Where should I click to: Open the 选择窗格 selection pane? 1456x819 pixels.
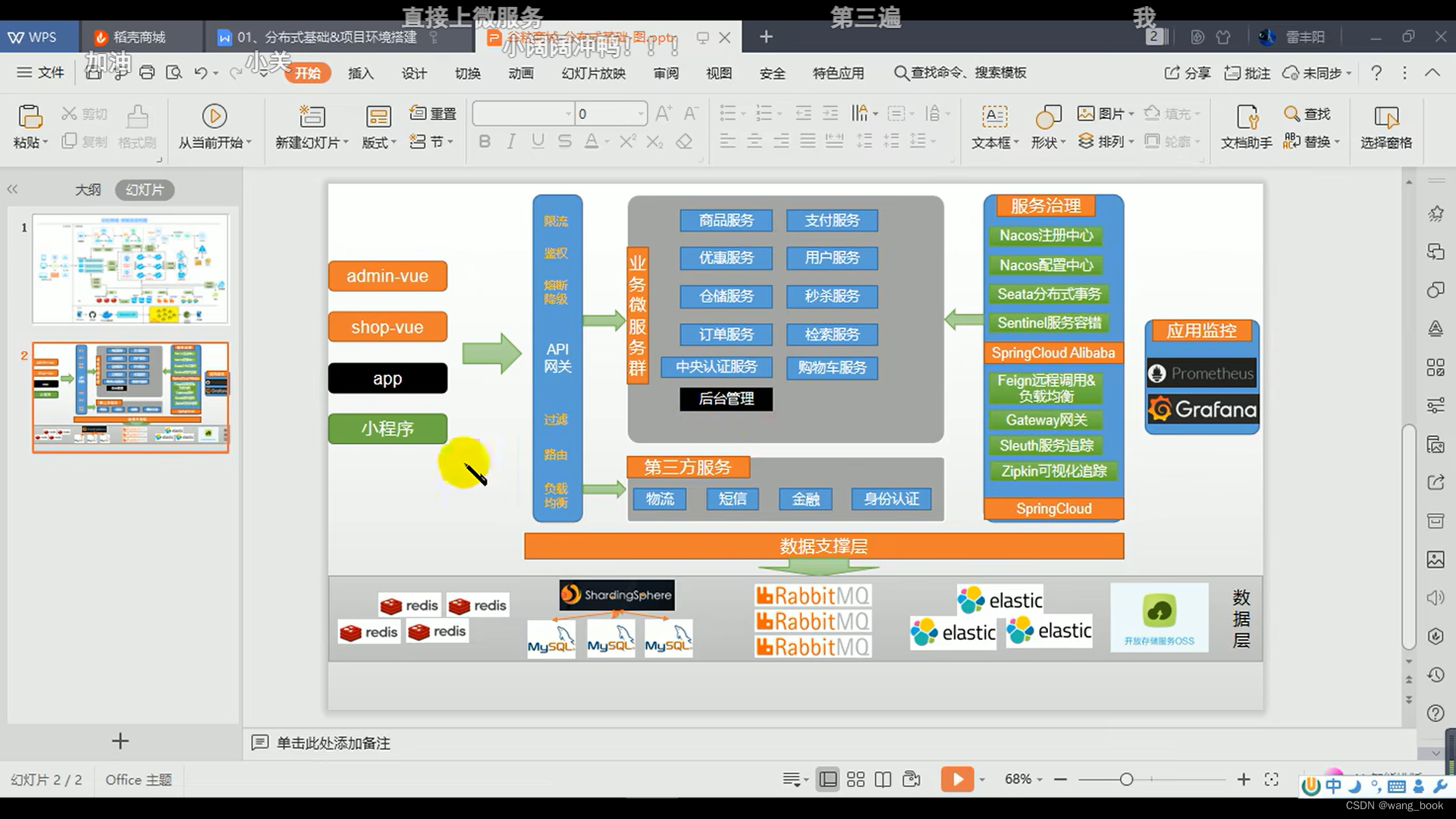coord(1386,125)
